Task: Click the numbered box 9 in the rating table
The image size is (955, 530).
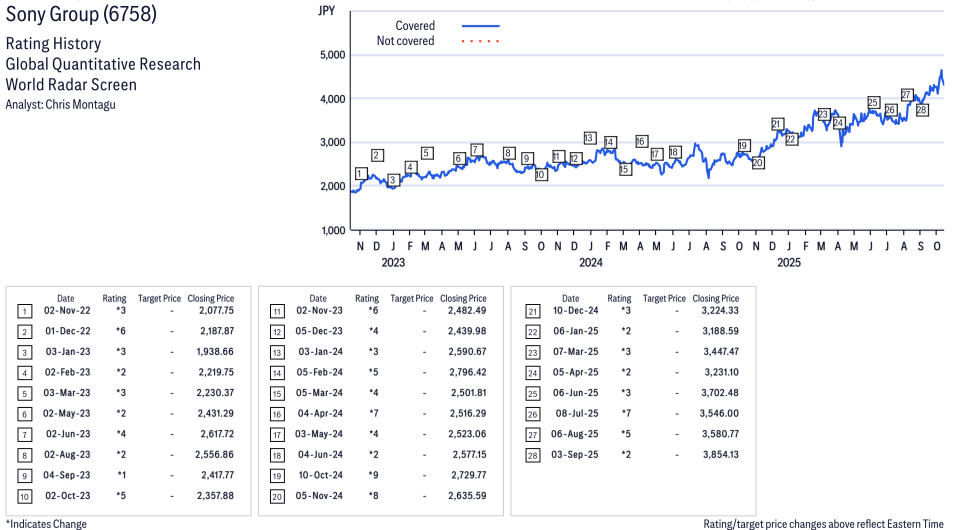Action: [x=25, y=475]
